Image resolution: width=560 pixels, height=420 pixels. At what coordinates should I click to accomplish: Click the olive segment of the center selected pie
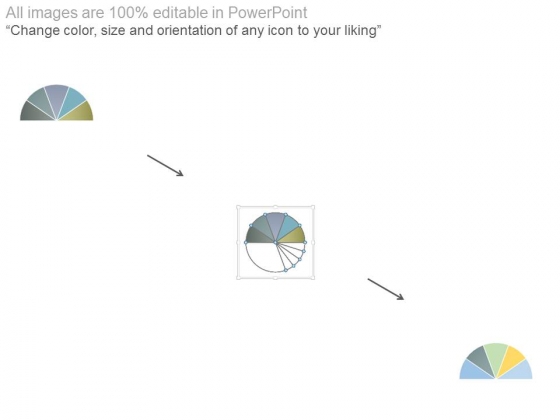click(294, 236)
